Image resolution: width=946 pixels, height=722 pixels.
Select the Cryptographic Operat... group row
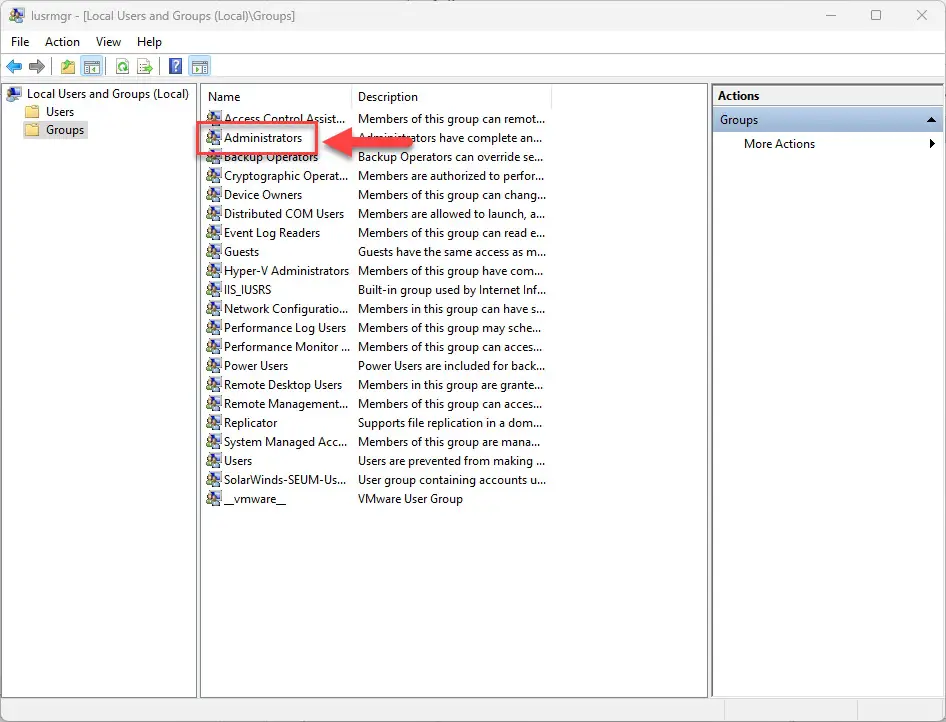[285, 176]
